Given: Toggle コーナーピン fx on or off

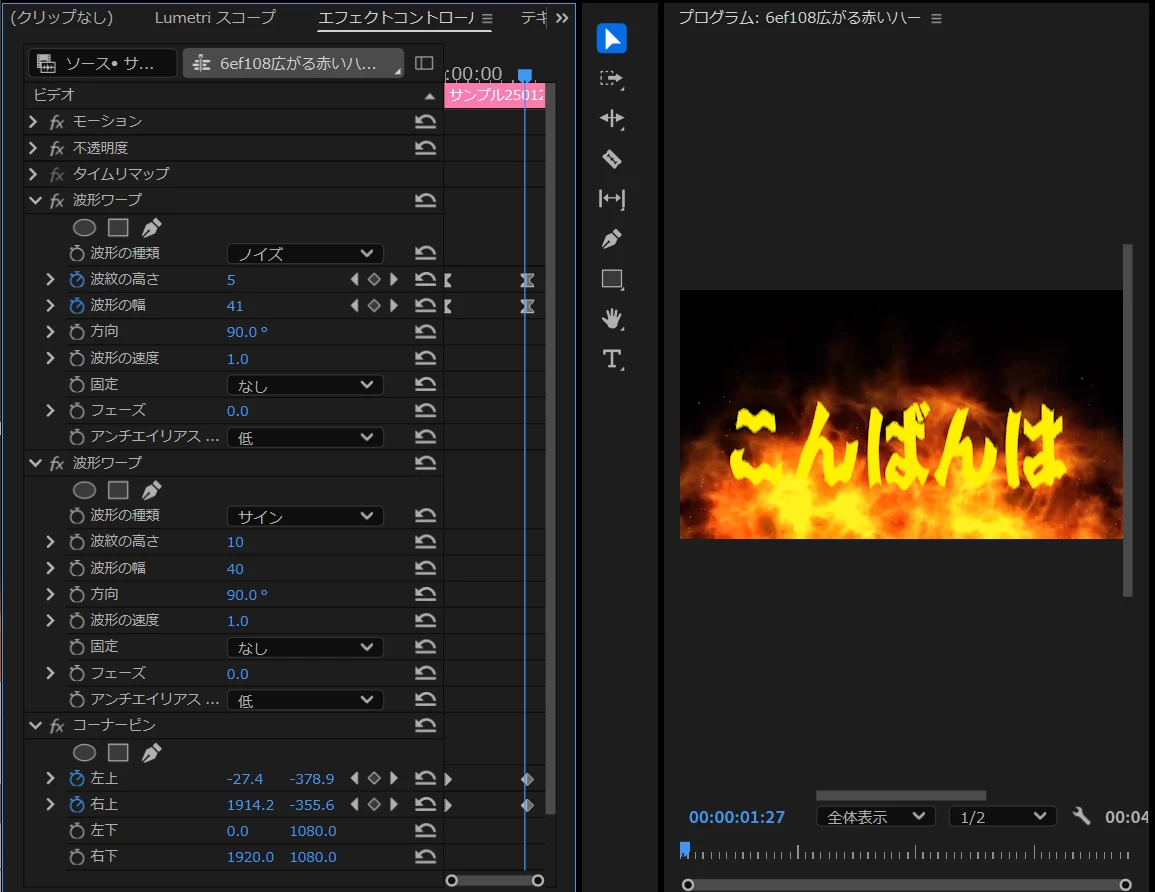Looking at the screenshot, I should [x=57, y=726].
